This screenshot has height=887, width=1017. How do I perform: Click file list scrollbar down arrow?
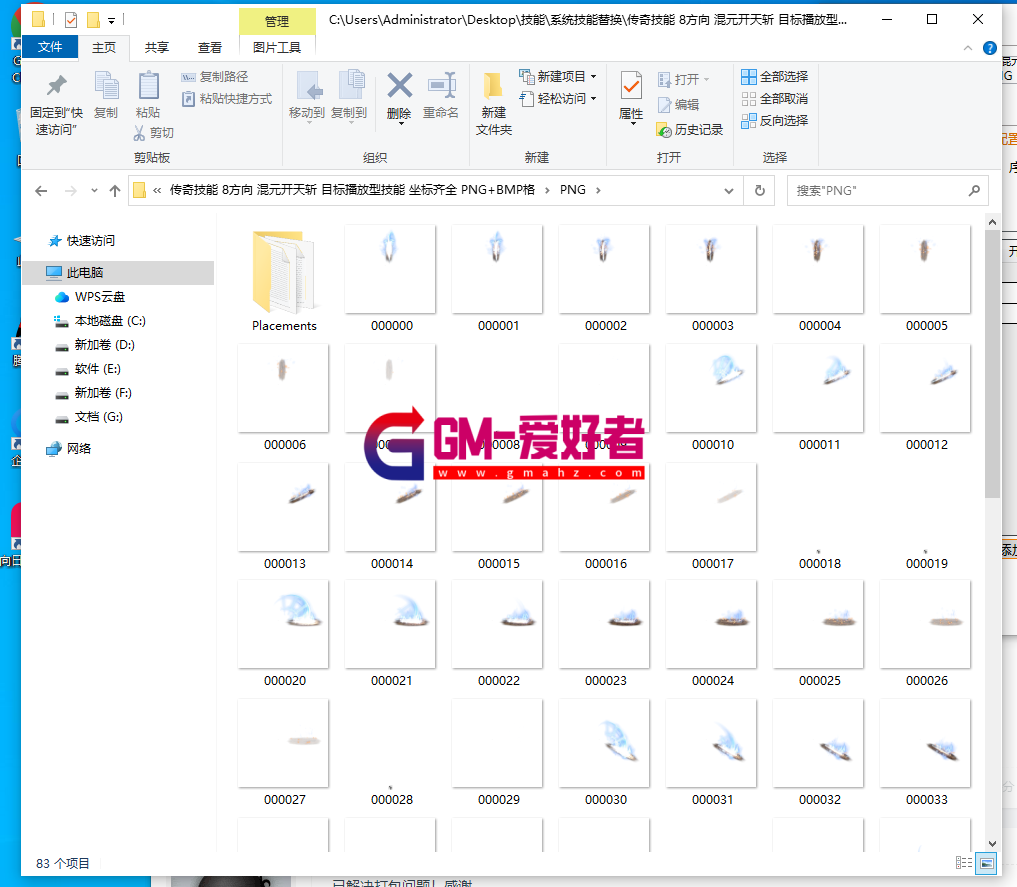(x=992, y=844)
